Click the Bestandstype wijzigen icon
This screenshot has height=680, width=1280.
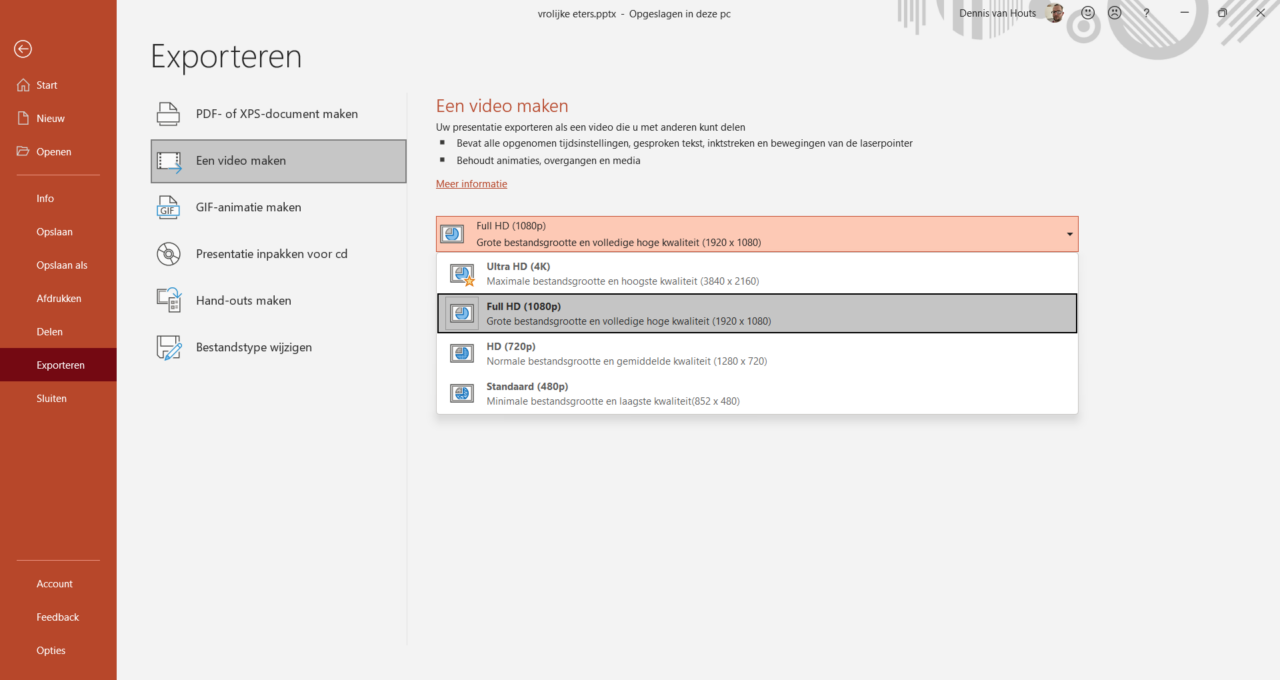(168, 346)
